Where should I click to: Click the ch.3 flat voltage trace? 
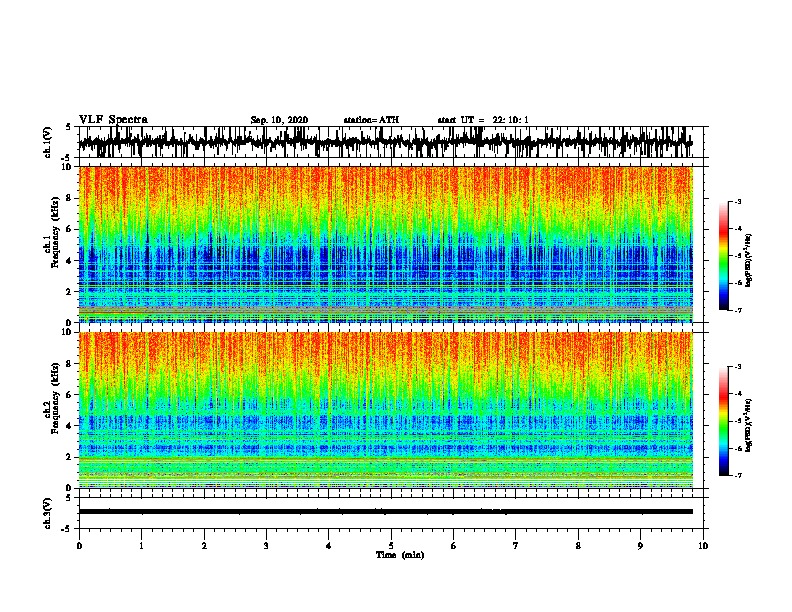[386, 512]
